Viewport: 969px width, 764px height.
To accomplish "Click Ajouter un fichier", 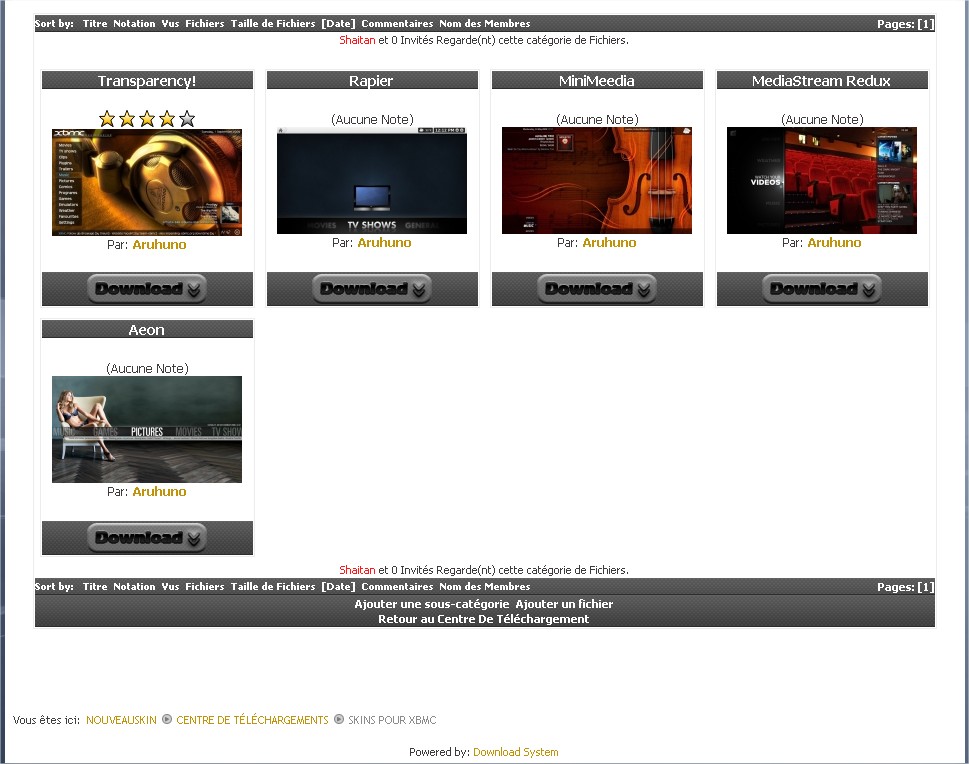I will (564, 604).
